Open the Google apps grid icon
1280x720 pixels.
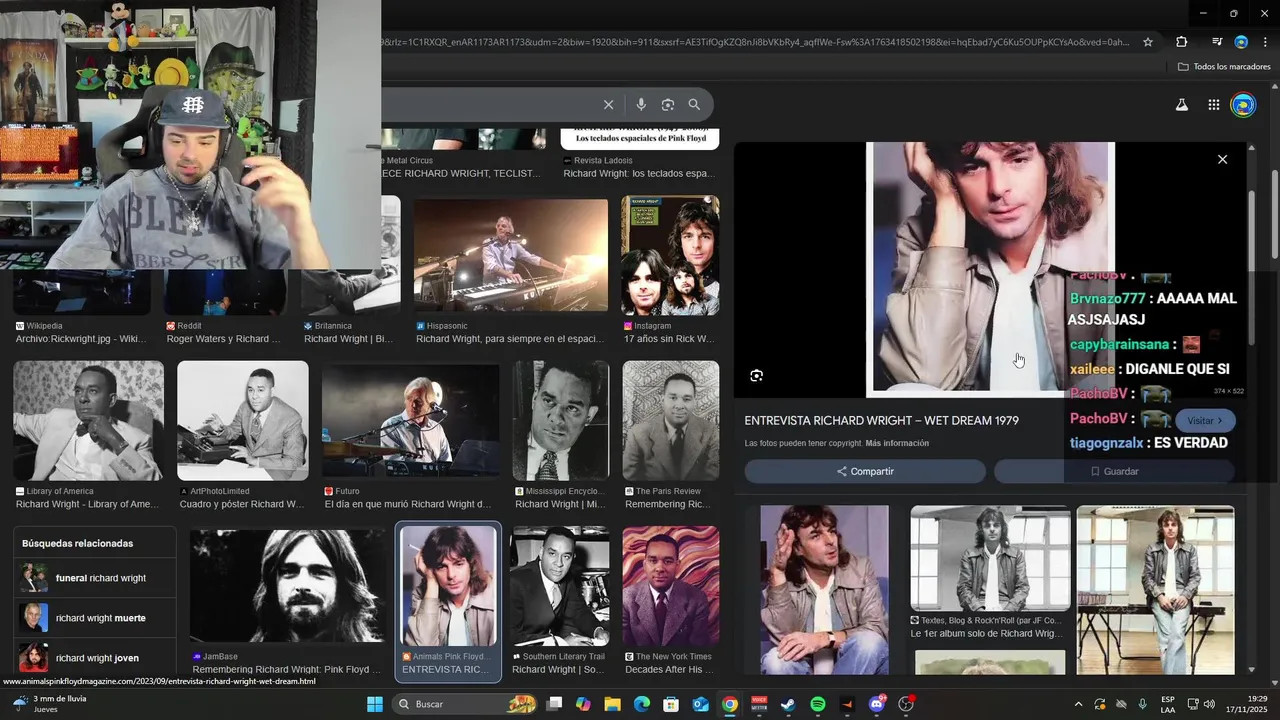(x=1213, y=105)
